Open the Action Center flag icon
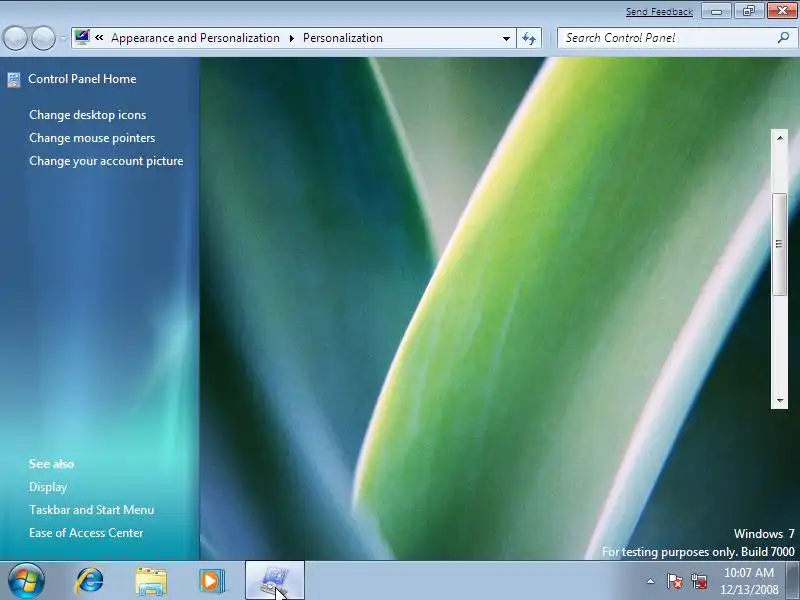The height and width of the screenshot is (600, 800). click(x=674, y=581)
